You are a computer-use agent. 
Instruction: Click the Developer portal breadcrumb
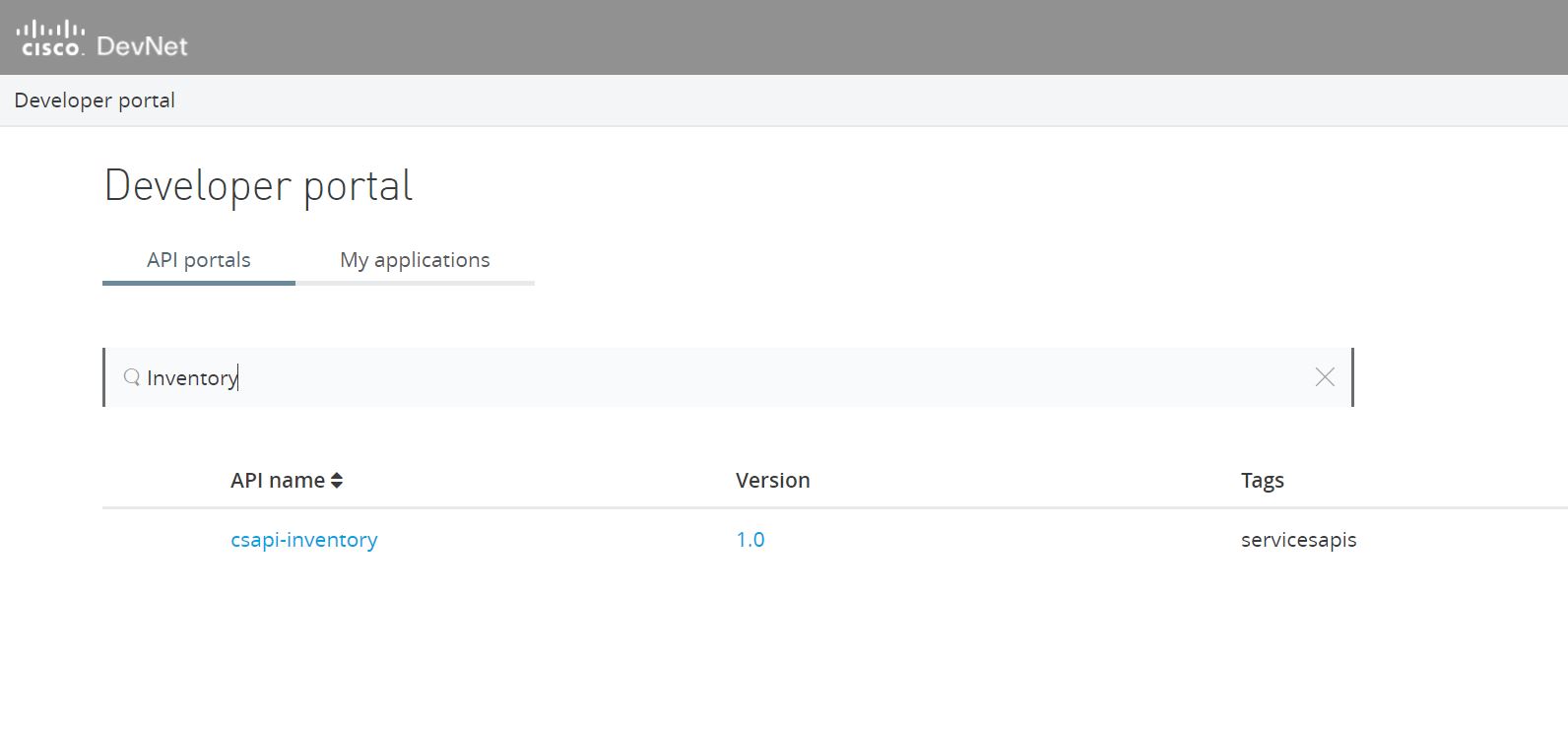coord(95,100)
